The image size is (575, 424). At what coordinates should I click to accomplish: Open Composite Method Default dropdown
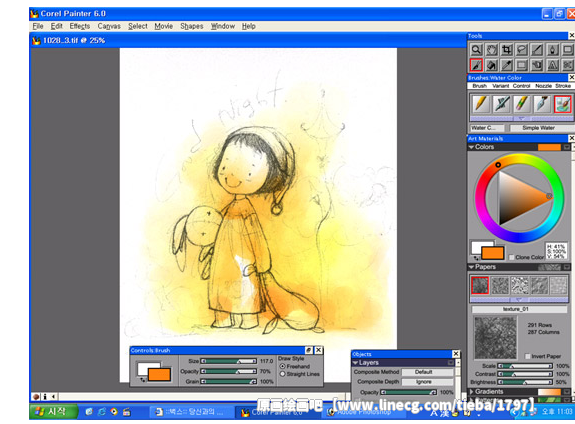coord(427,372)
